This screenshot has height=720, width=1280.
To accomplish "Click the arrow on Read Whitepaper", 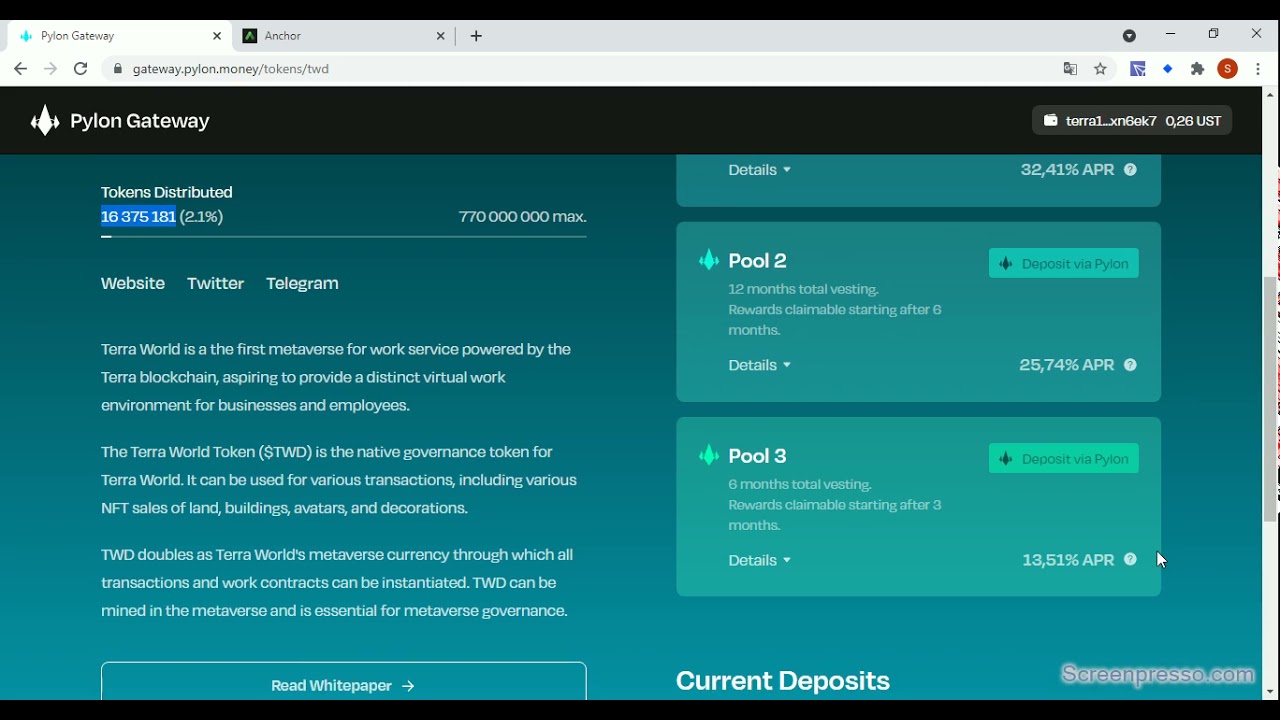I will tap(408, 686).
